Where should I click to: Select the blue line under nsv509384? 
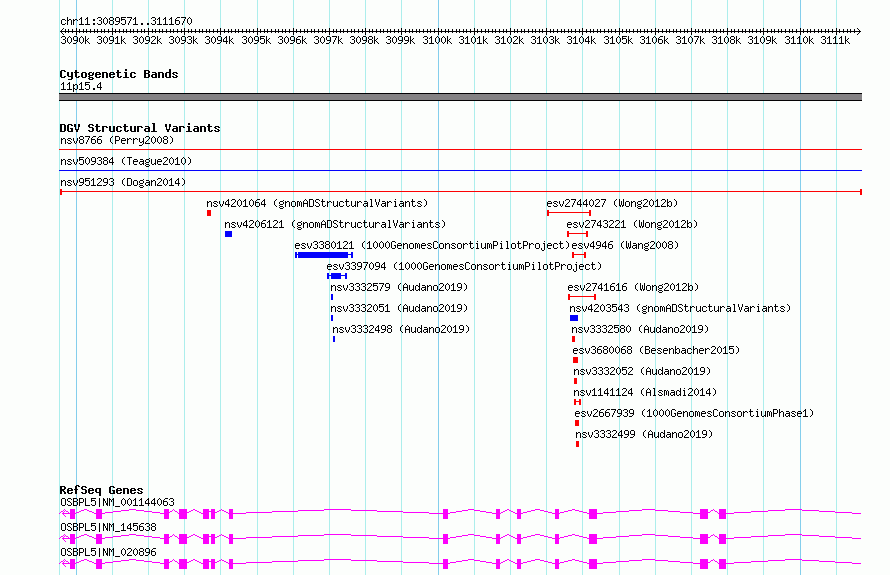coord(460,170)
